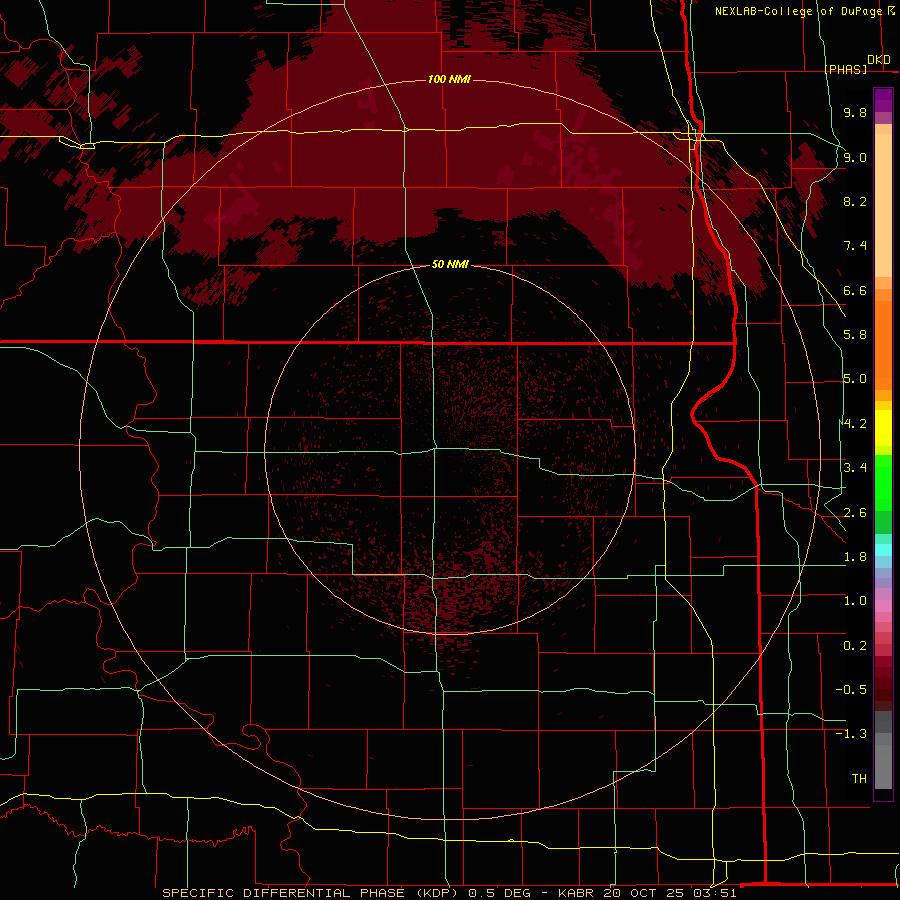This screenshot has width=900, height=900.
Task: Click the KABR station identifier
Action: coord(577,893)
